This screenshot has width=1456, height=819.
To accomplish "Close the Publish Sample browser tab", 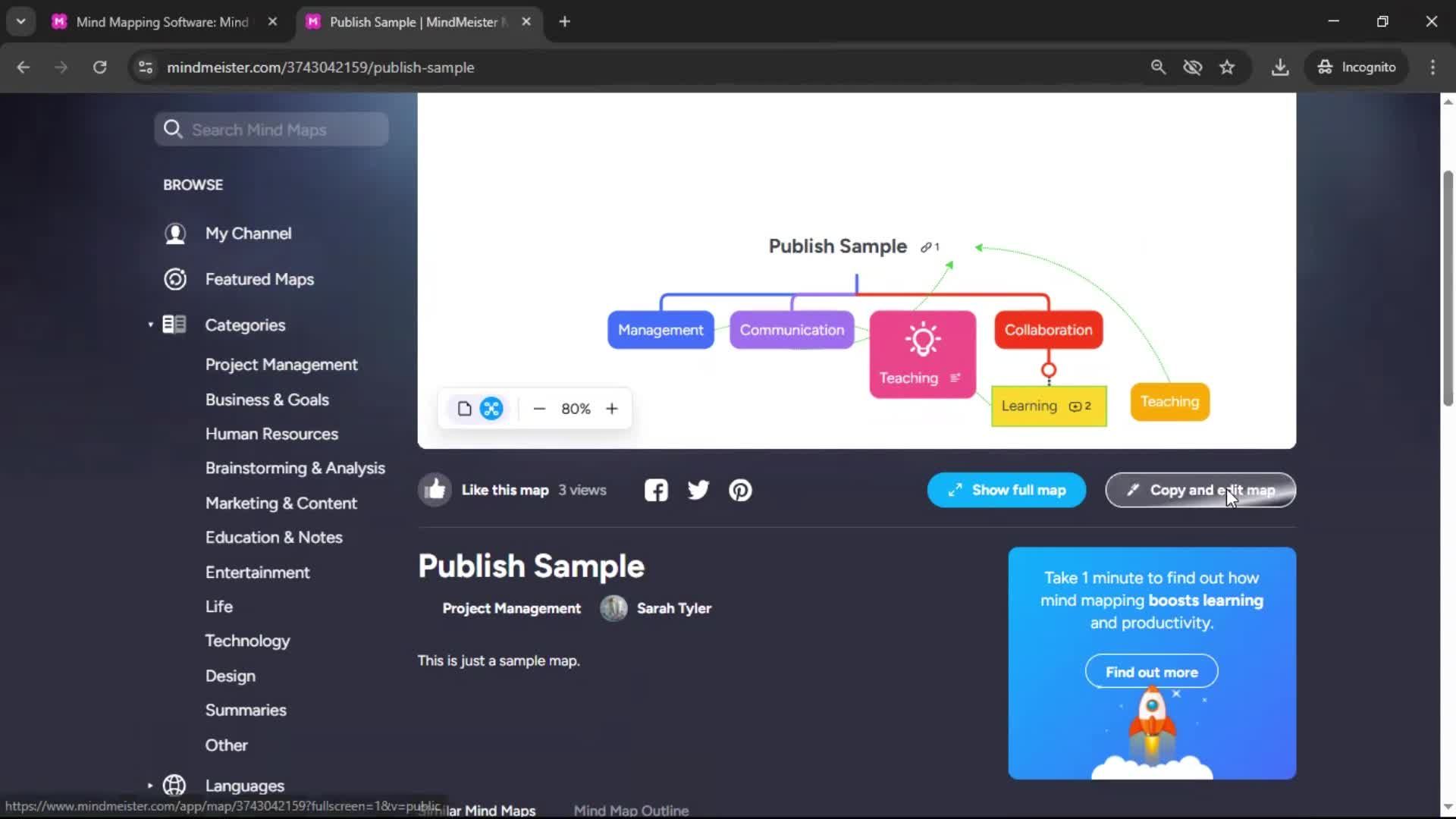I will [x=526, y=22].
